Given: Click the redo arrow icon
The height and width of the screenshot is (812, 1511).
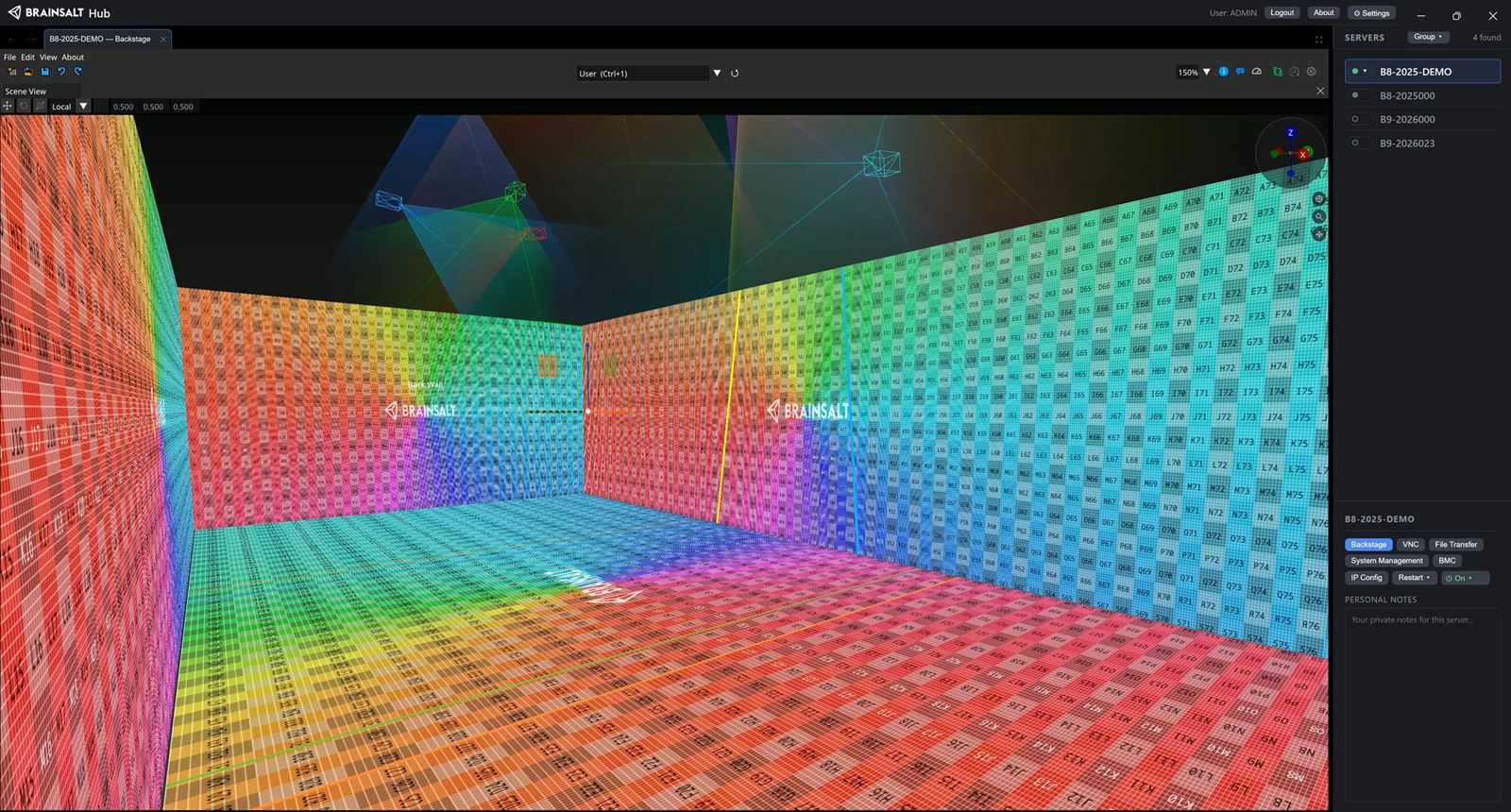Looking at the screenshot, I should (77, 72).
